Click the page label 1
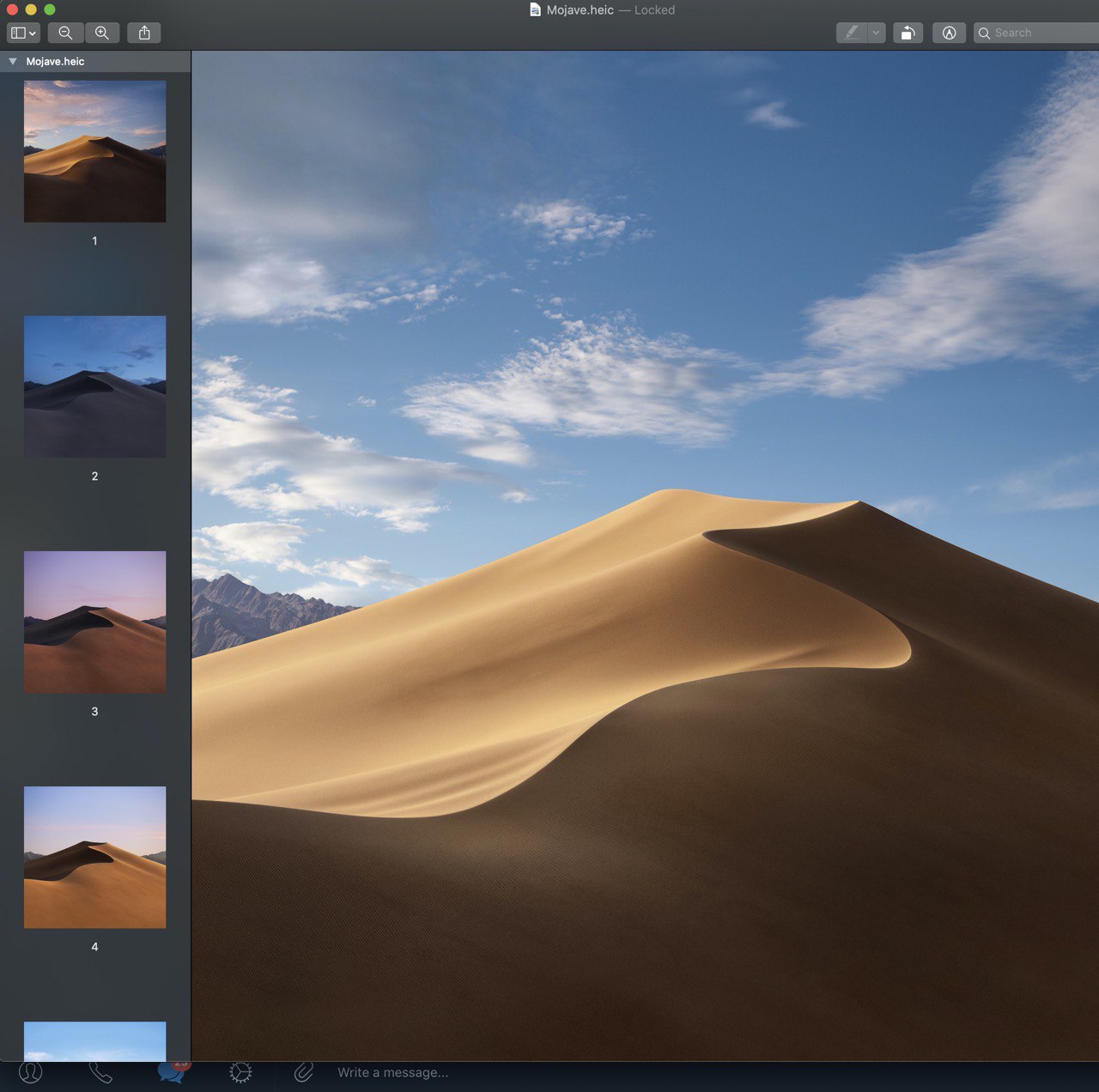This screenshot has width=1099, height=1092. point(94,241)
